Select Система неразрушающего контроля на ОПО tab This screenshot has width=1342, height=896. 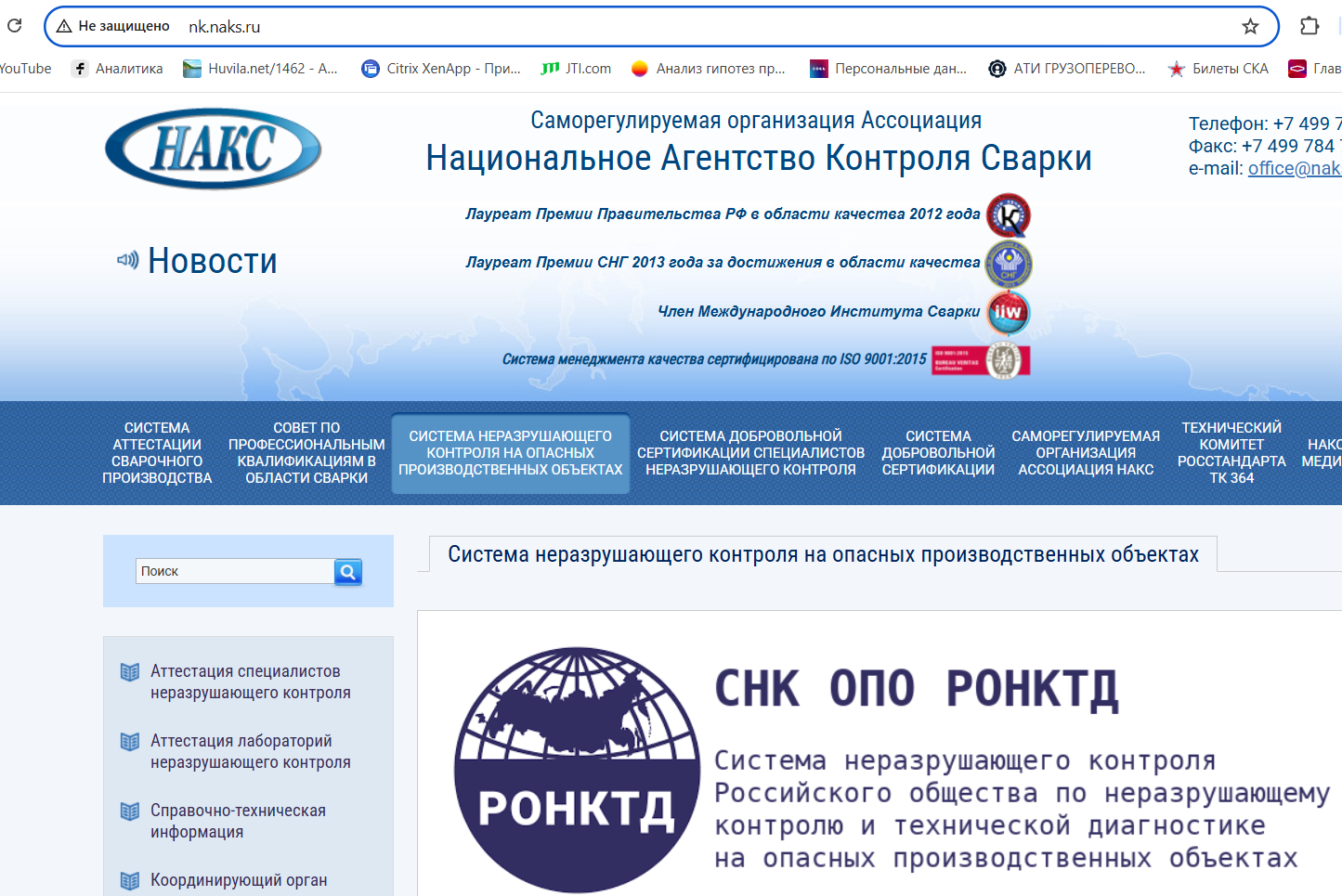point(510,453)
